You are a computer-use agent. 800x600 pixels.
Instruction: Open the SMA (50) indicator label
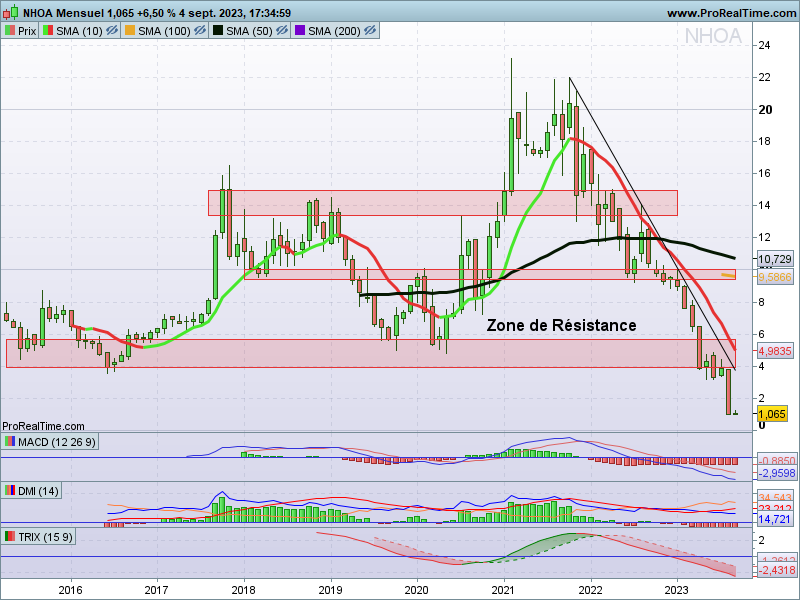[249, 31]
